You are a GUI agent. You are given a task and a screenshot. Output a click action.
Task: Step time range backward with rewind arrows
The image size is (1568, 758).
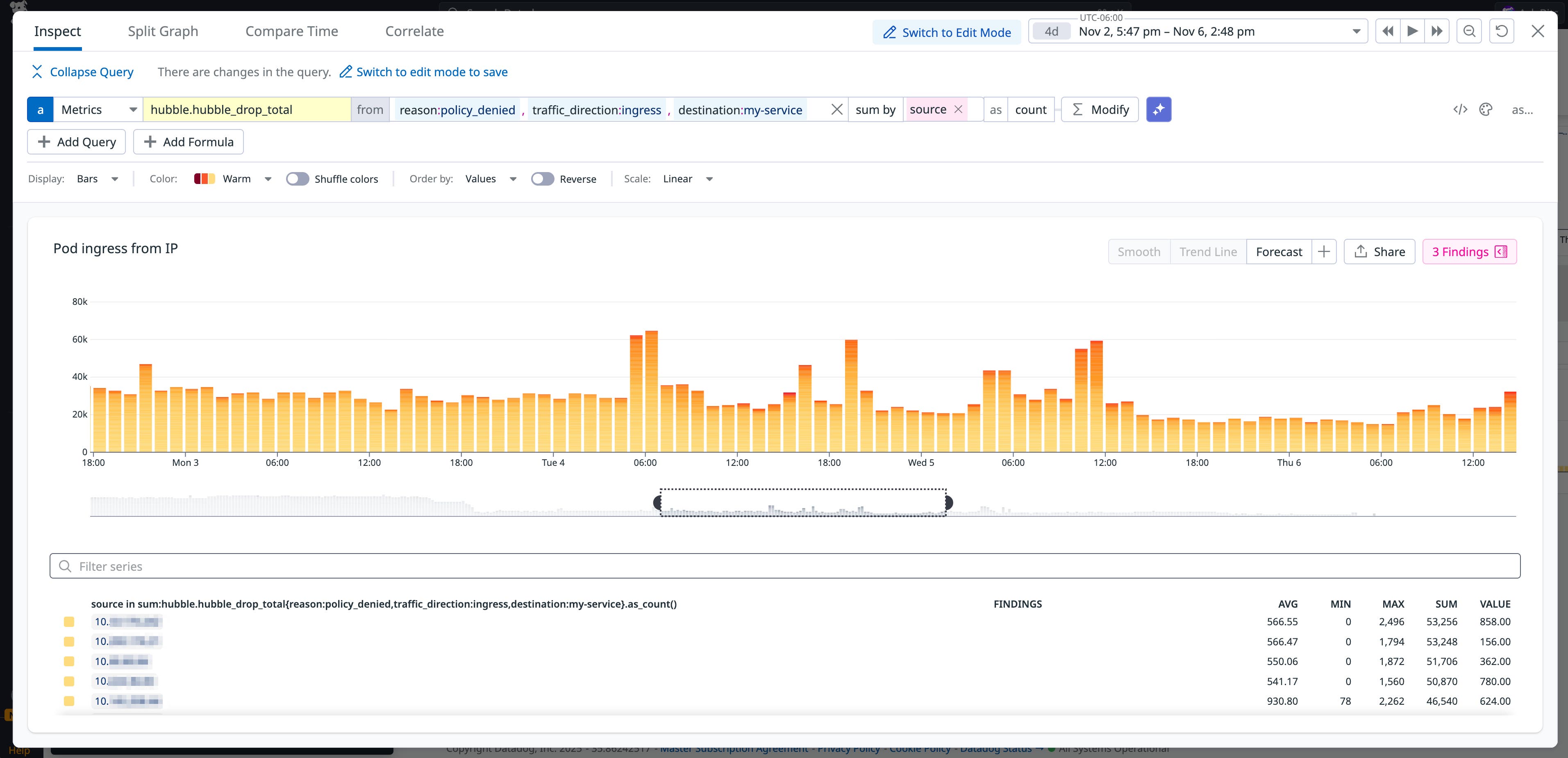point(1388,31)
